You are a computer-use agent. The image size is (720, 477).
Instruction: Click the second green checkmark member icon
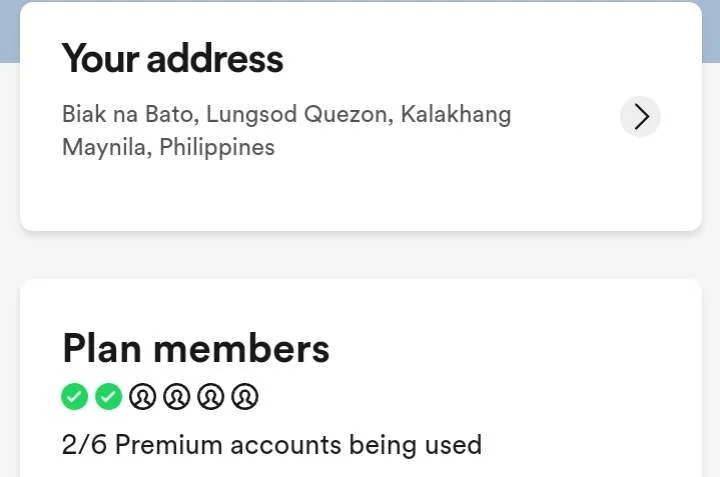pos(108,396)
